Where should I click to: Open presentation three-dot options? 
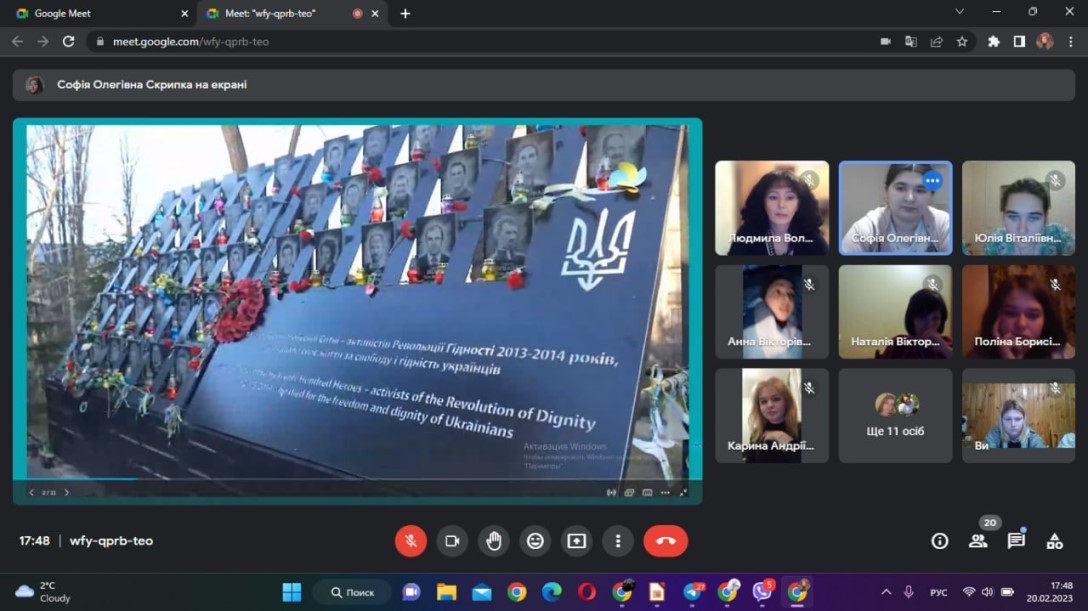pyautogui.click(x=665, y=492)
